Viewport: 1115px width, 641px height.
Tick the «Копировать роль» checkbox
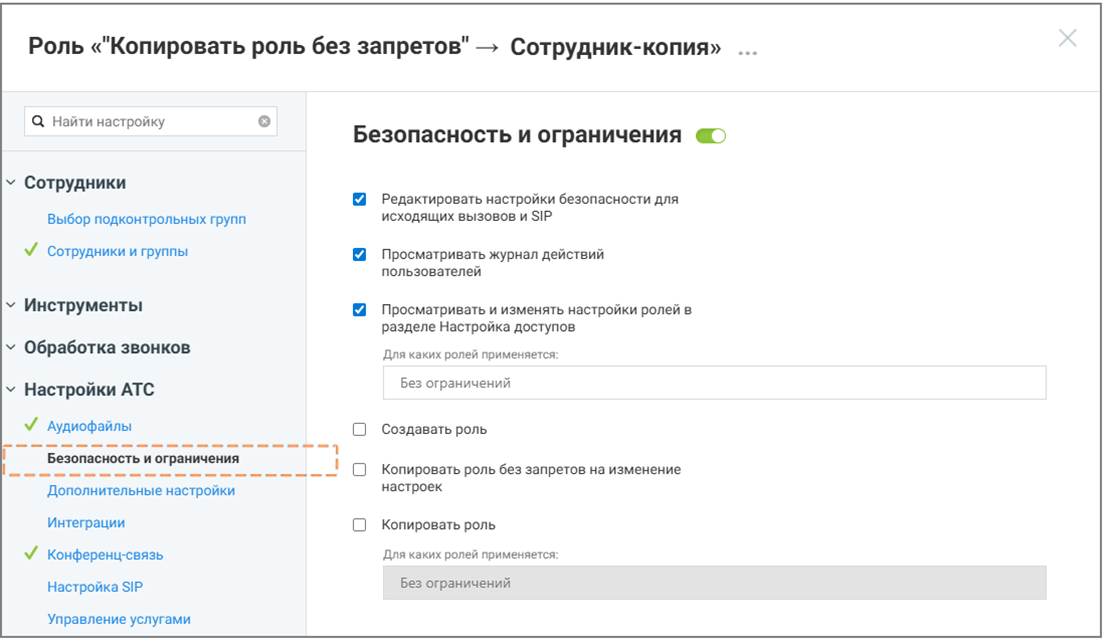coord(360,525)
